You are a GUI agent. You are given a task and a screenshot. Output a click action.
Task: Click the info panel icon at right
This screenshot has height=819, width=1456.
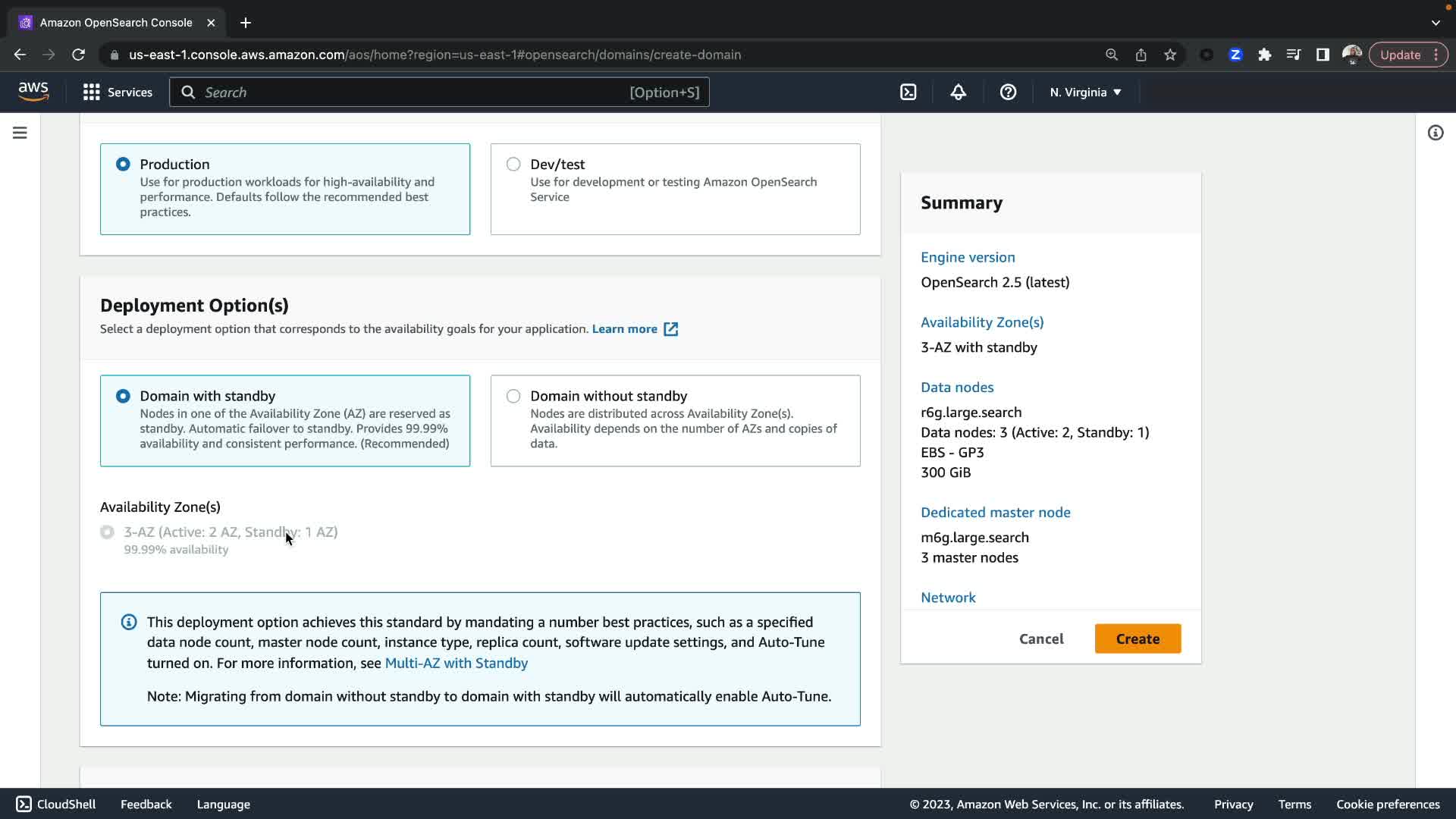pyautogui.click(x=1435, y=133)
